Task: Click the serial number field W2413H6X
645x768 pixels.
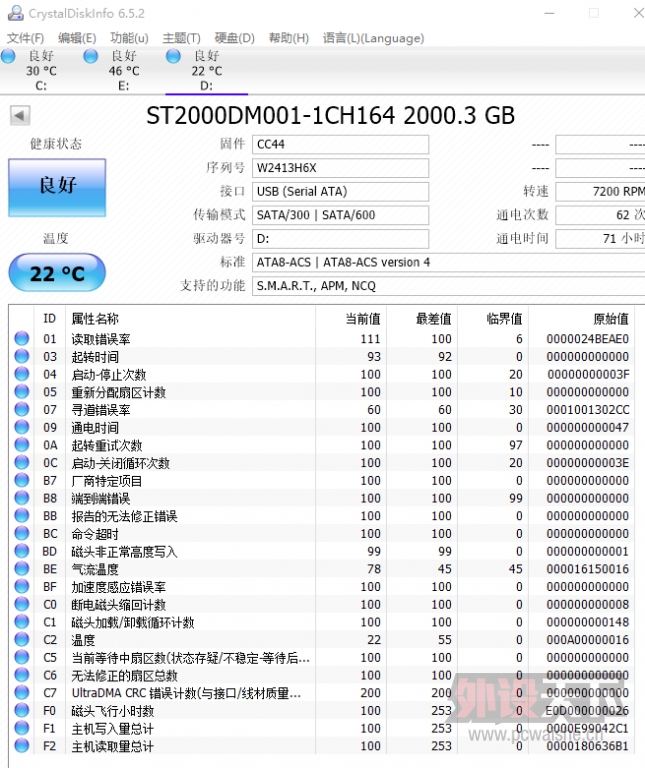Action: coord(340,168)
